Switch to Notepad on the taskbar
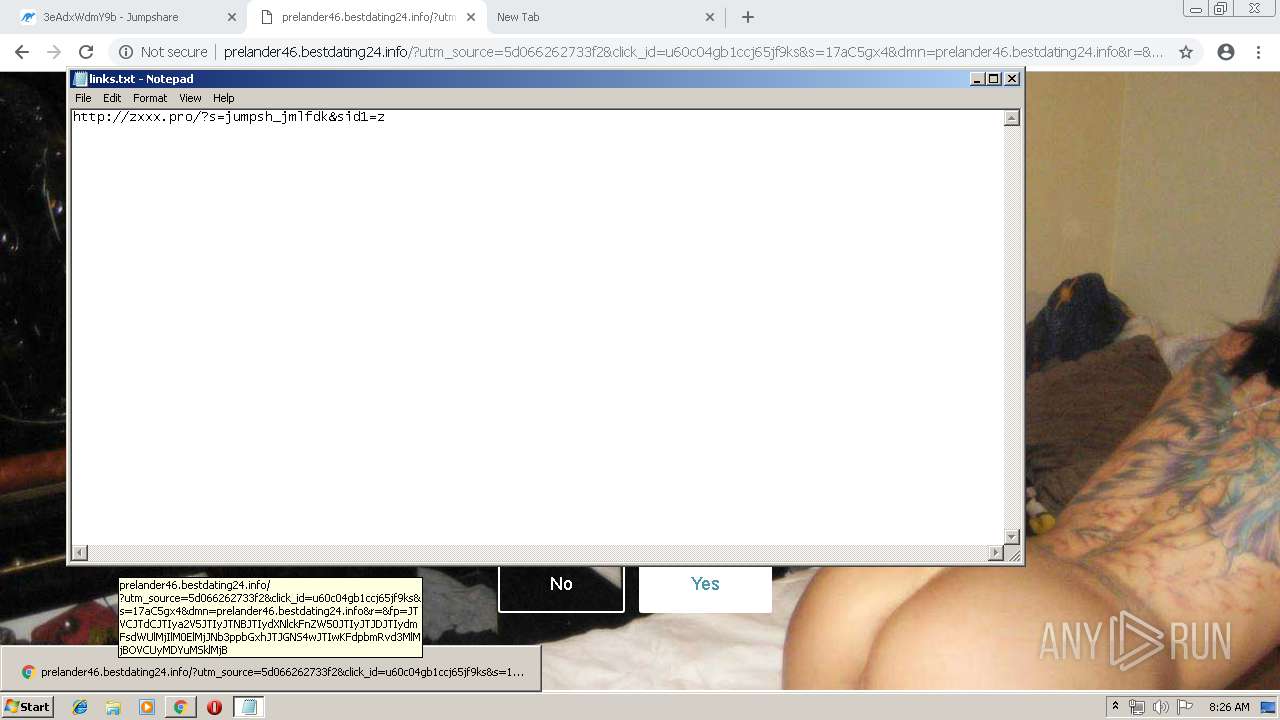The image size is (1280, 720). (249, 707)
